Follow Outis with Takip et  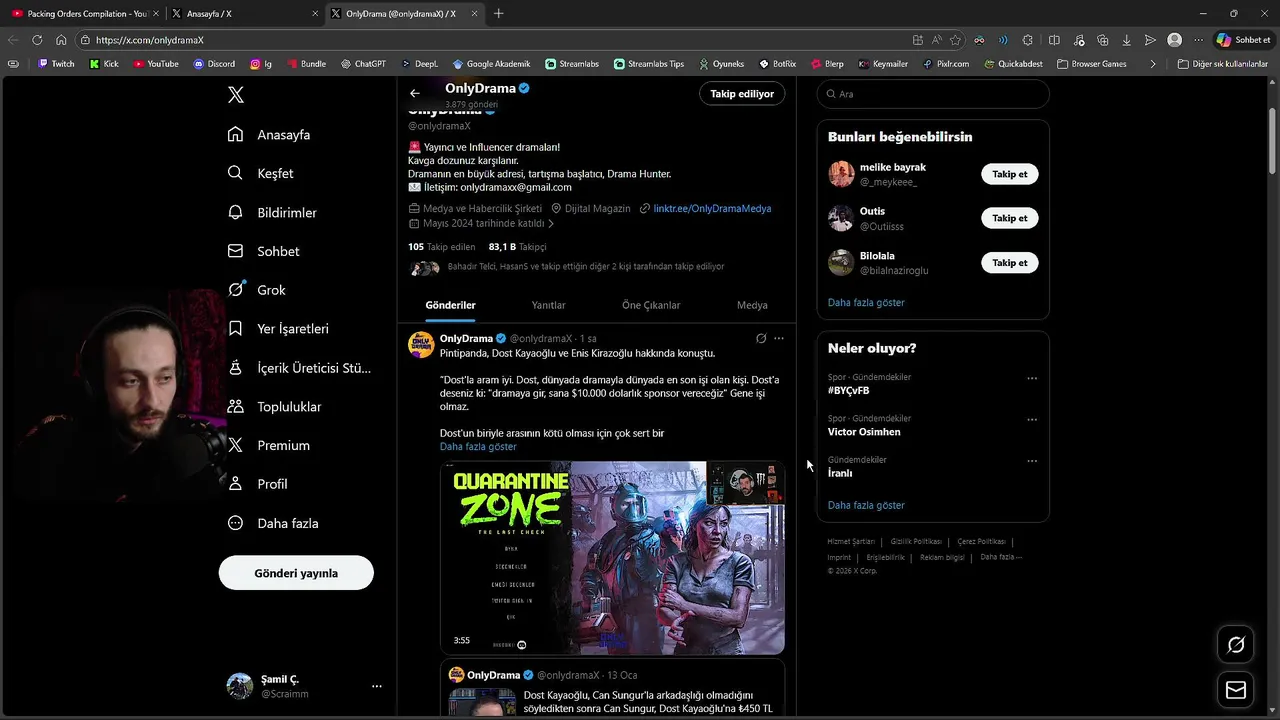pos(1010,218)
